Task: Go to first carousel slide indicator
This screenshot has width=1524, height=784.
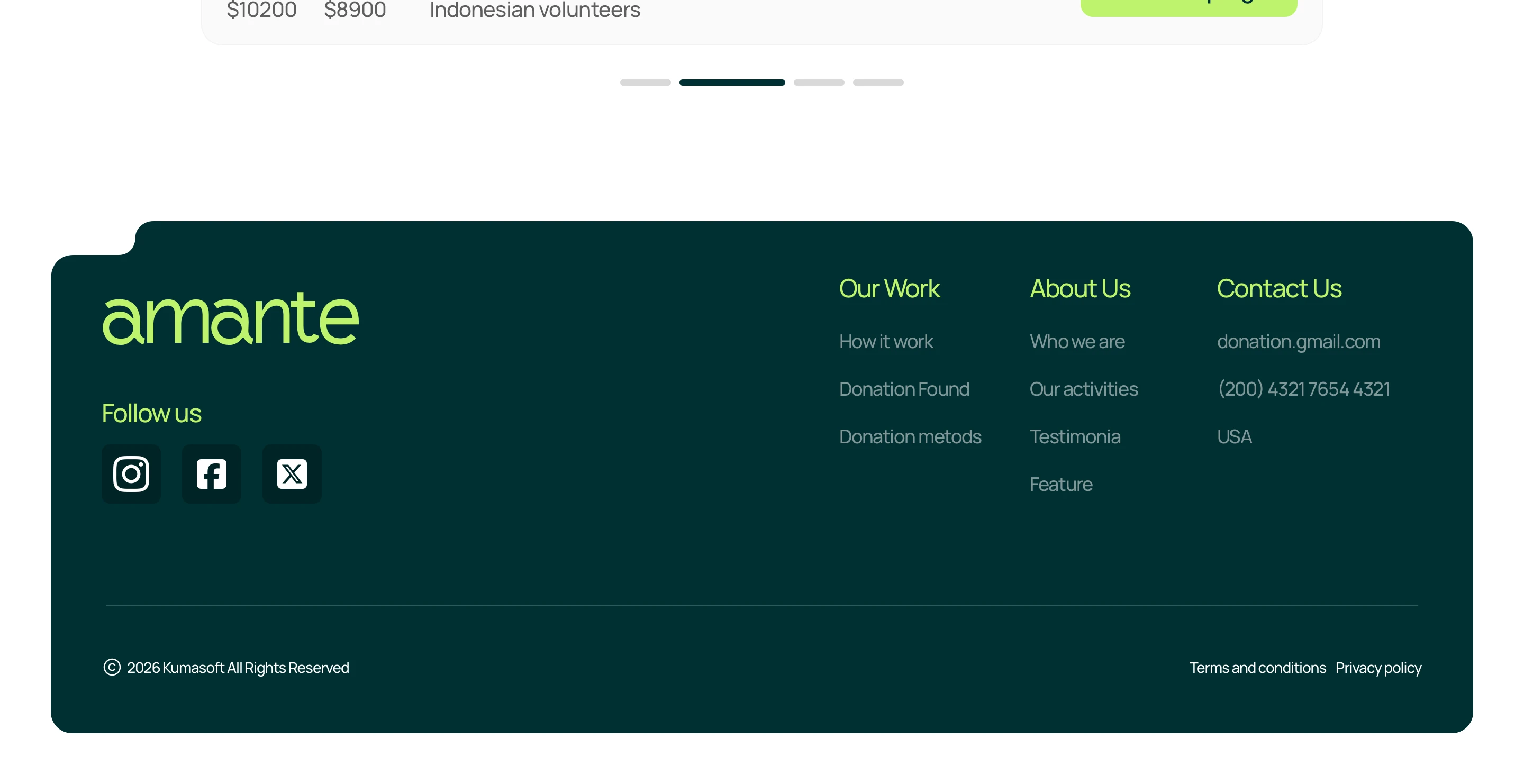Action: (646, 83)
